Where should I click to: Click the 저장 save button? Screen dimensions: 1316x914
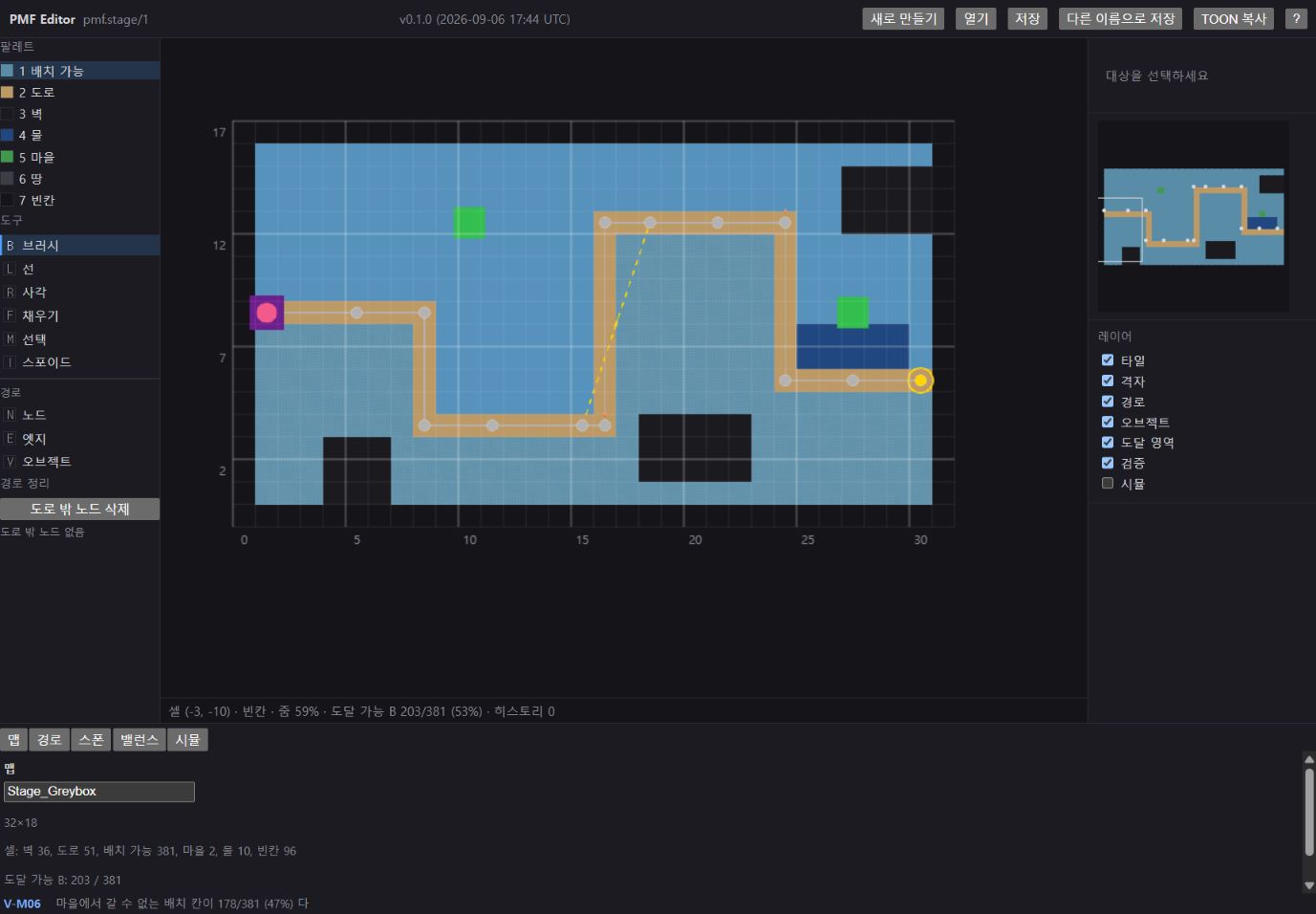pyautogui.click(x=1027, y=19)
